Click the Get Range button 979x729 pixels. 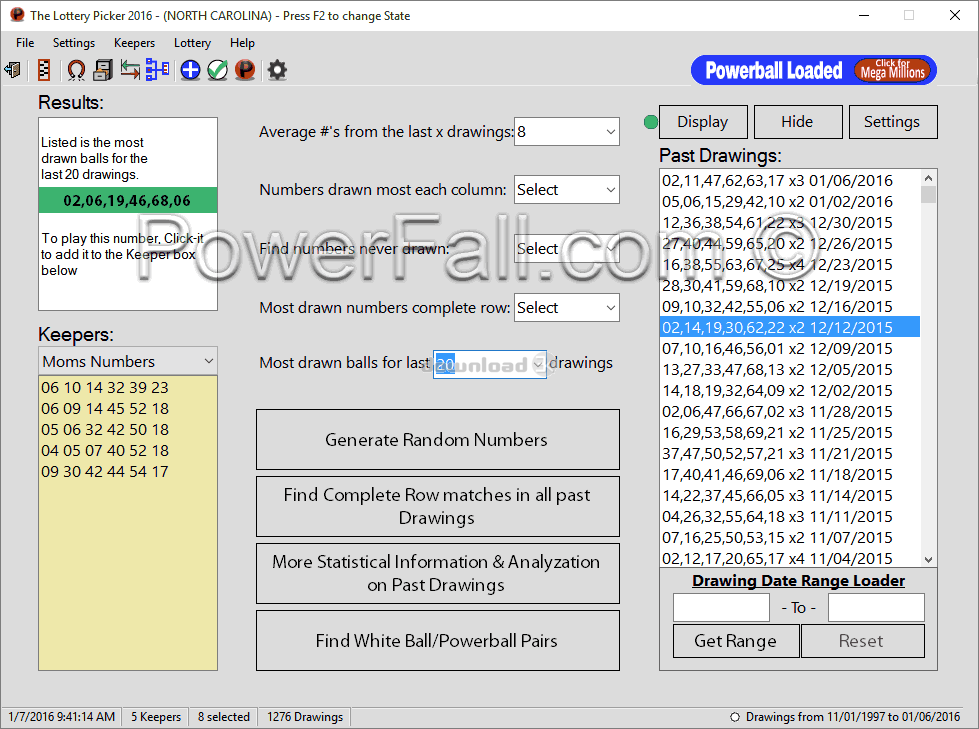click(x=735, y=641)
